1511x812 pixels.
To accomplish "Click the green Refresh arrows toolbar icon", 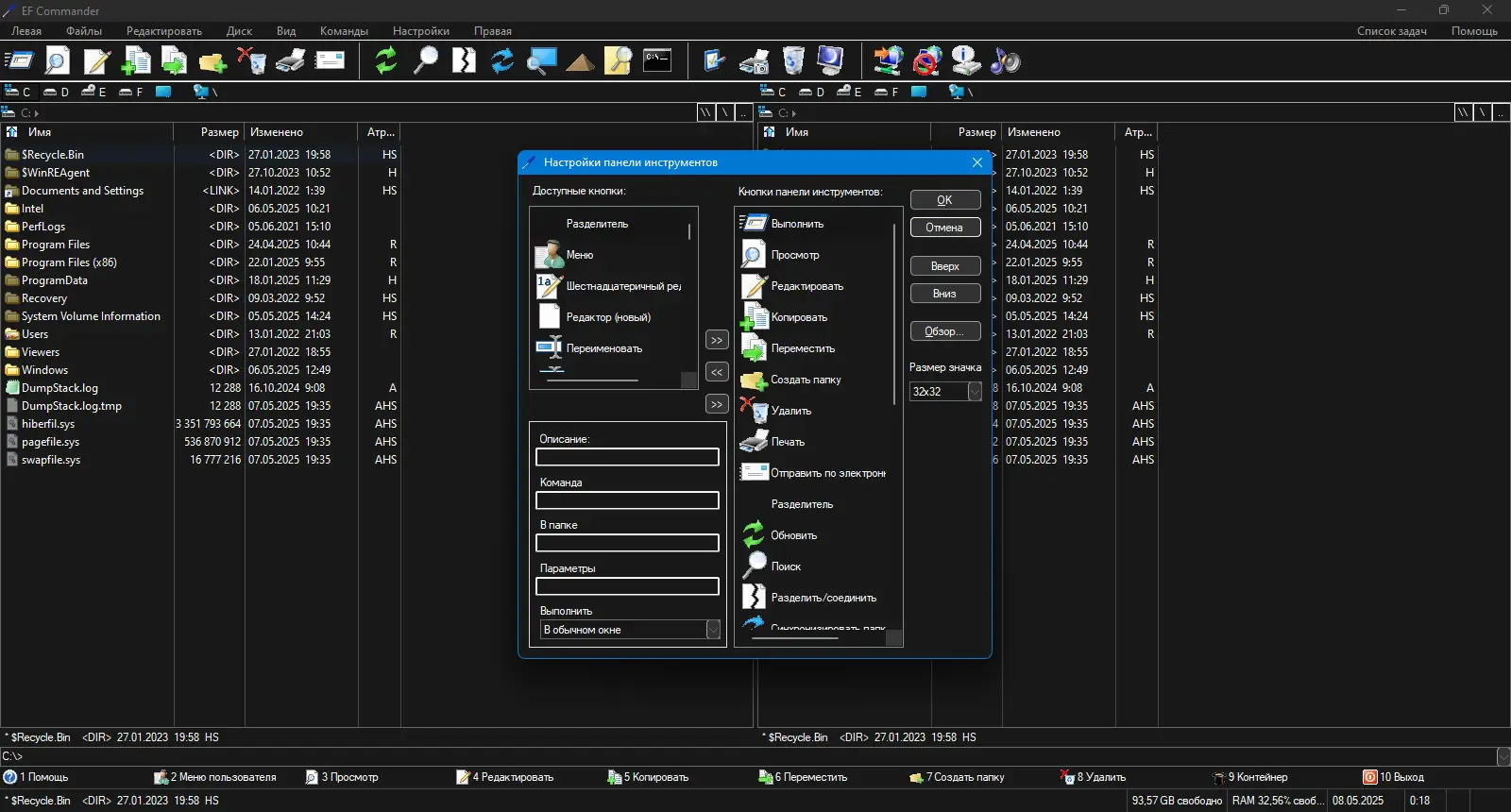I will point(385,60).
